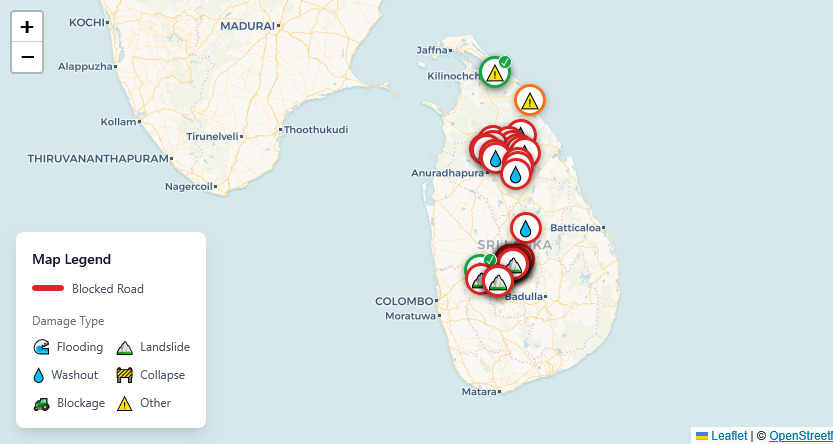Click the green-ringed warning marker near Kilinochchi
Viewport: 833px width, 444px height.
(x=494, y=73)
